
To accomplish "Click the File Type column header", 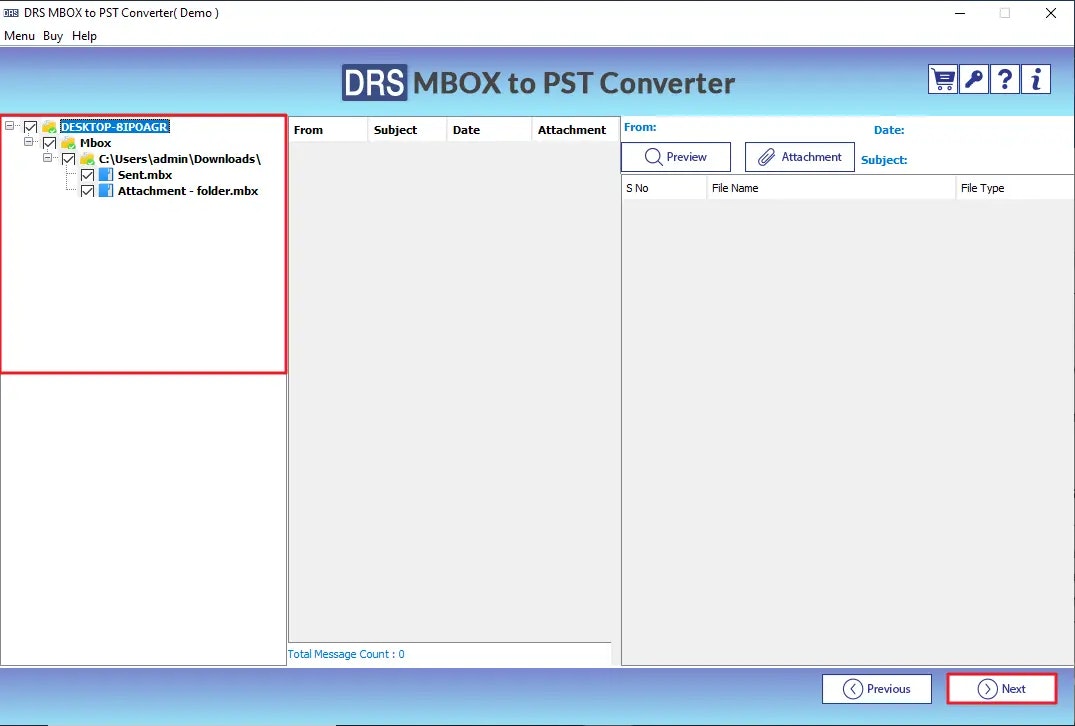I will 1015,188.
